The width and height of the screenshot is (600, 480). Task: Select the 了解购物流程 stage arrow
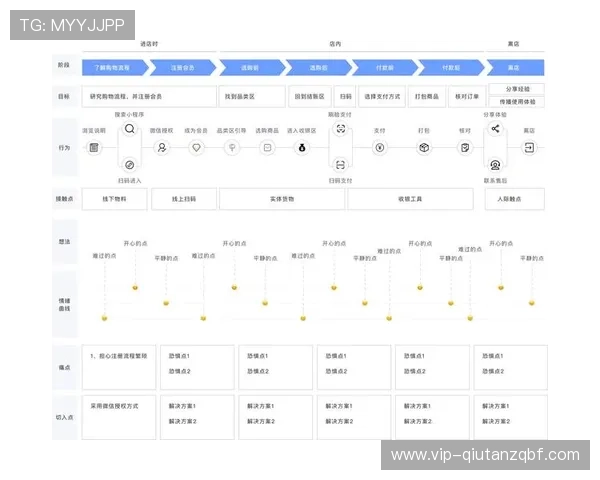pos(115,68)
